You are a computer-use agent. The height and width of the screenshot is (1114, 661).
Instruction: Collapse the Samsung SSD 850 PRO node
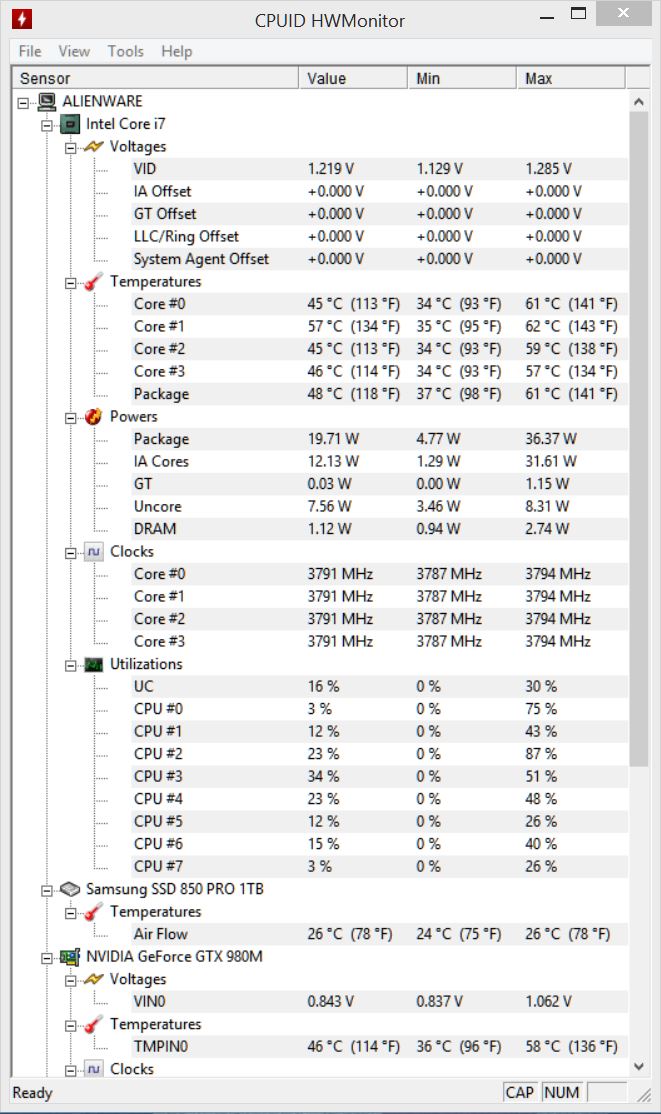coord(46,890)
